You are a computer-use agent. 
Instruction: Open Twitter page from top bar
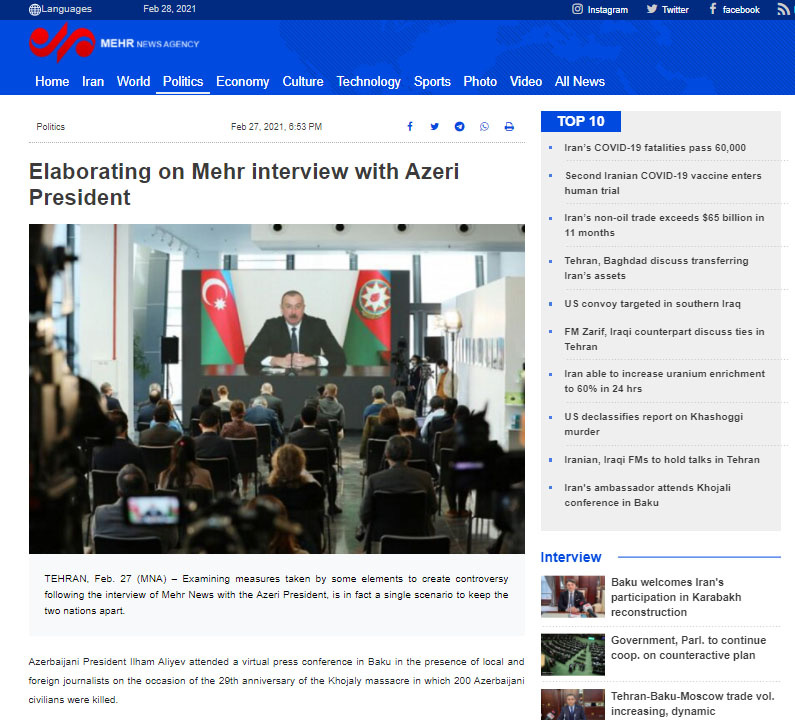[667, 9]
